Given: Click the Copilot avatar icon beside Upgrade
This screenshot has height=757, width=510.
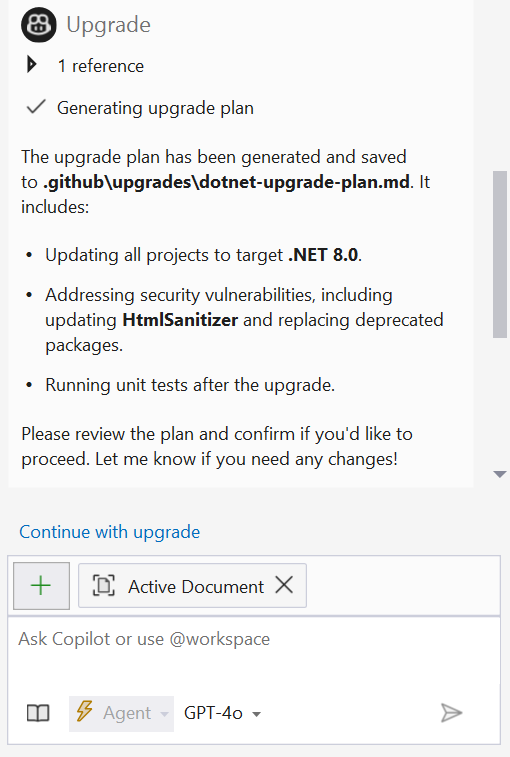Looking at the screenshot, I should click(x=39, y=25).
